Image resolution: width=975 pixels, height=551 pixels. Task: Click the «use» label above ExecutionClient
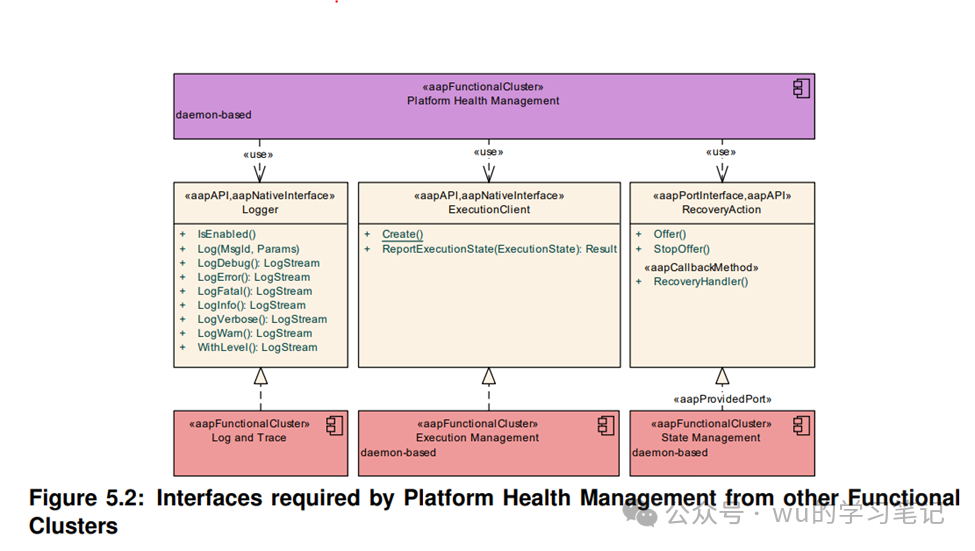(488, 152)
